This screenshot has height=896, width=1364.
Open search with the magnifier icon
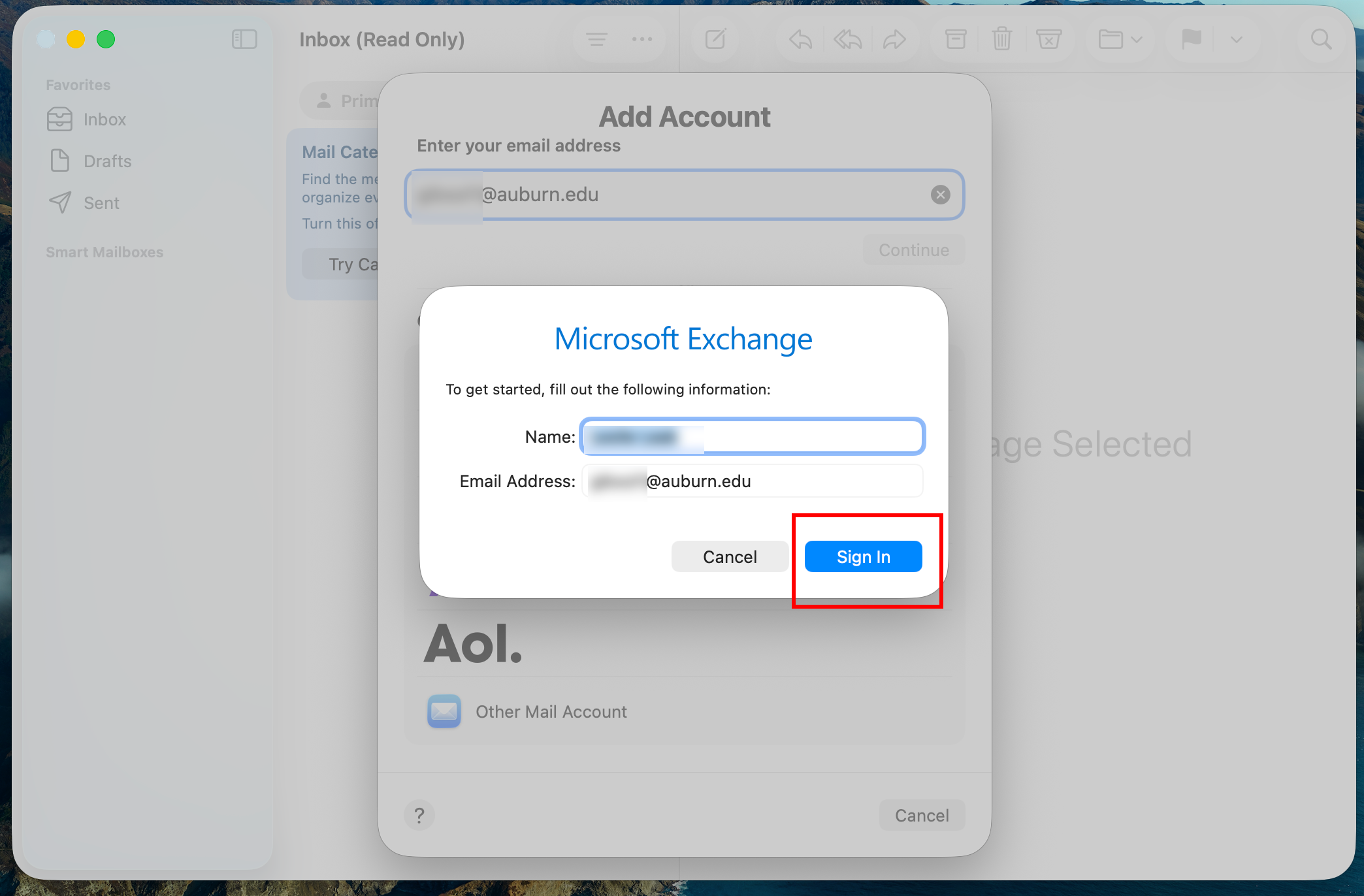pyautogui.click(x=1321, y=39)
